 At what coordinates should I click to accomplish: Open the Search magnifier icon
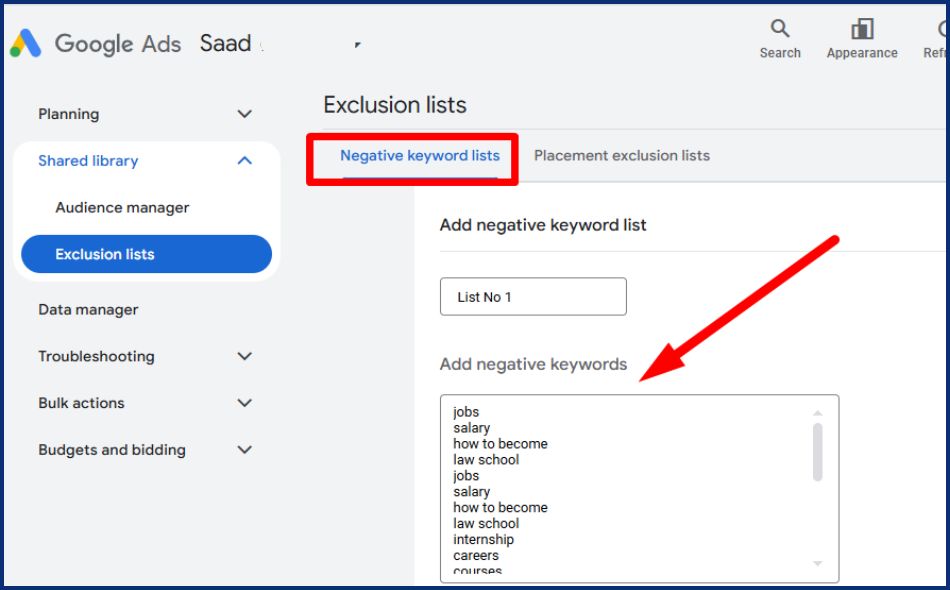click(780, 28)
